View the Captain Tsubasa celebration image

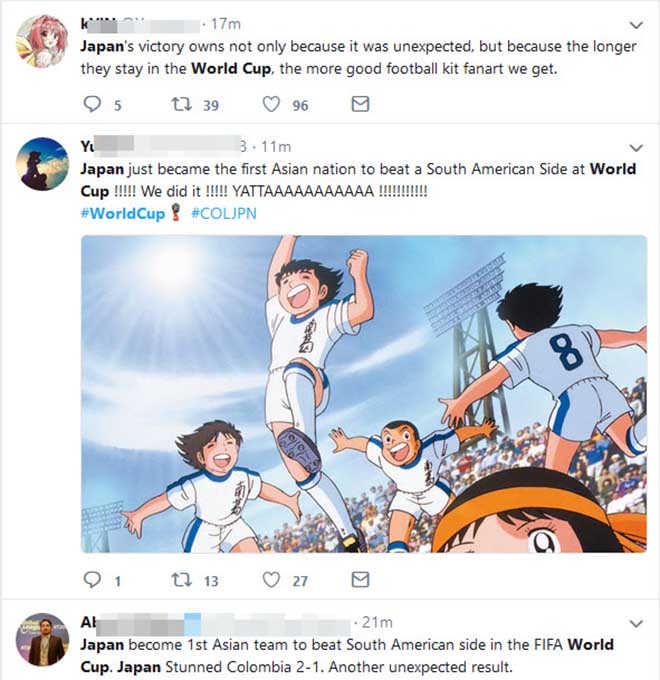pos(364,394)
